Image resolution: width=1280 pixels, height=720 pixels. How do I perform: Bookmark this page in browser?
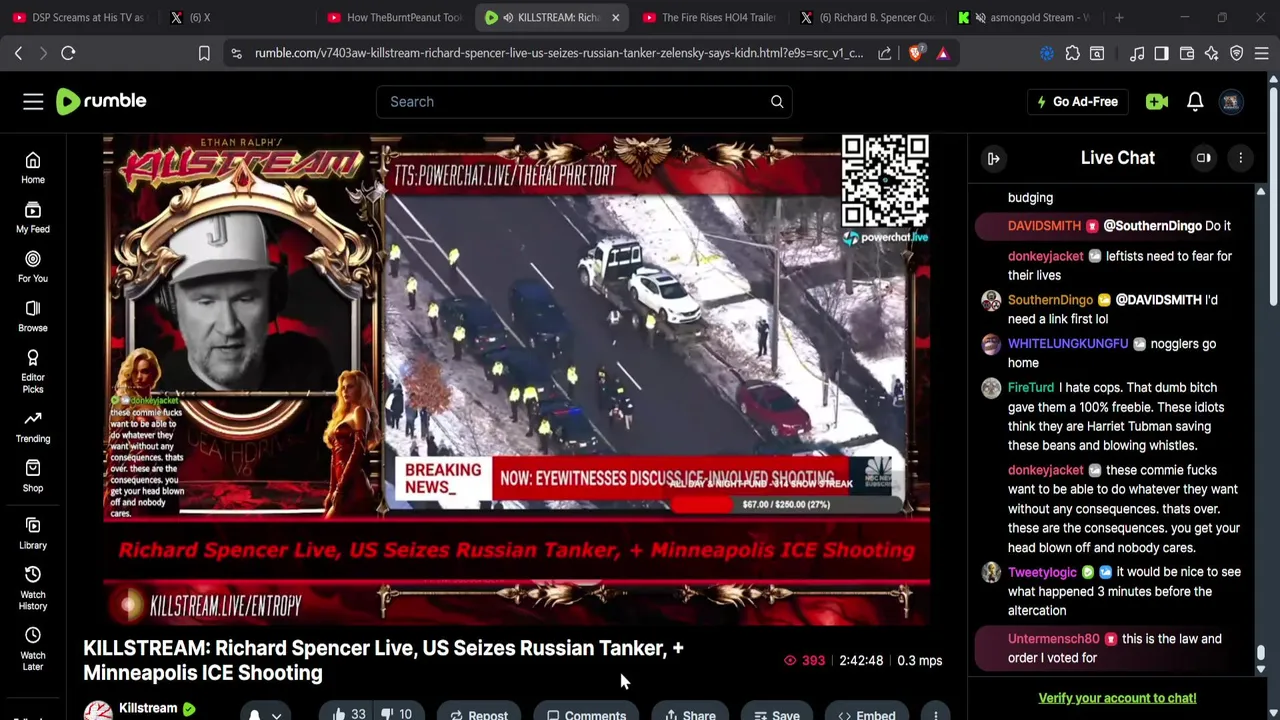(204, 53)
